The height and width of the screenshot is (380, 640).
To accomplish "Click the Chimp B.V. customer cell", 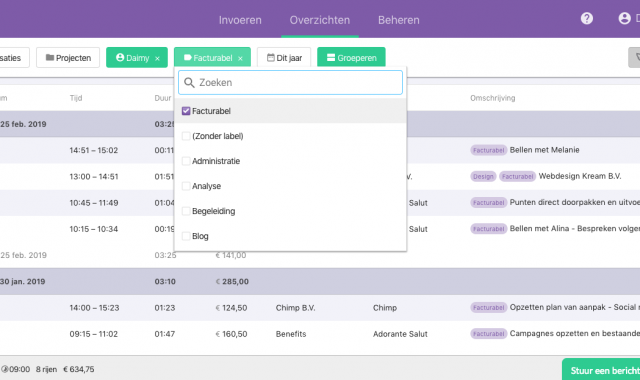I will [296, 308].
